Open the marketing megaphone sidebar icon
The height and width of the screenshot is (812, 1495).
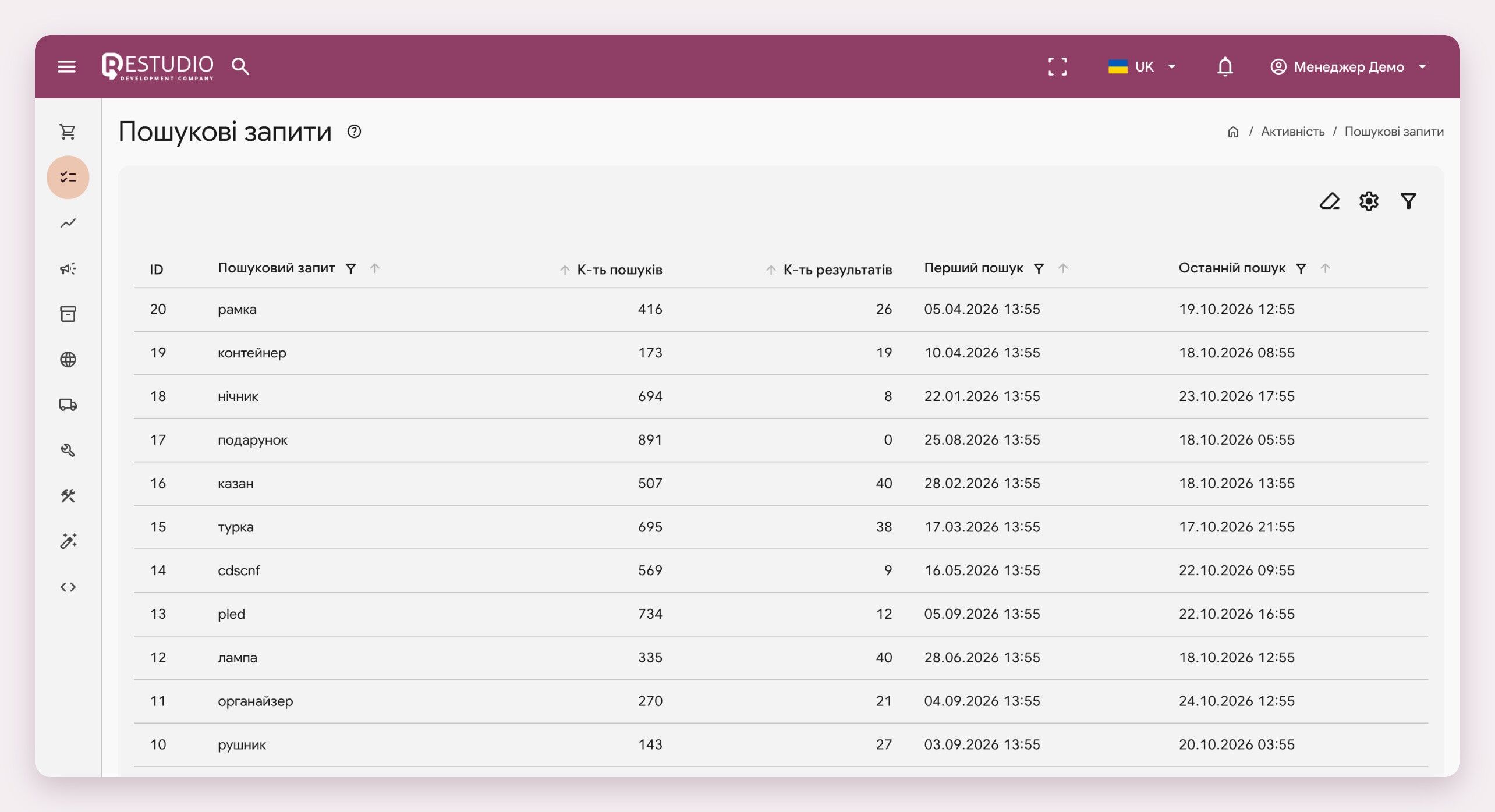coord(68,268)
